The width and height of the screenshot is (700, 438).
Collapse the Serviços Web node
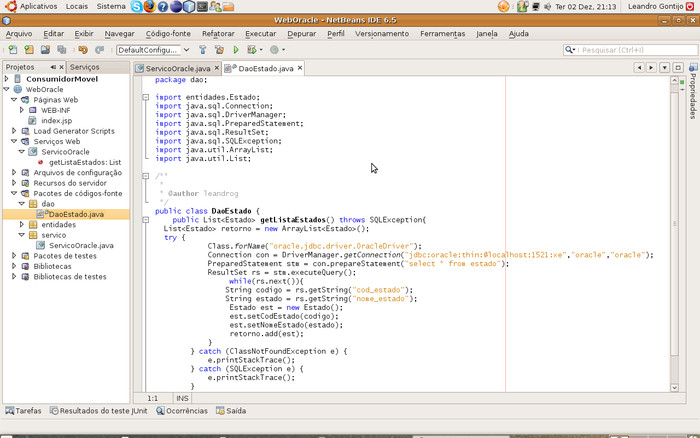tap(14, 141)
